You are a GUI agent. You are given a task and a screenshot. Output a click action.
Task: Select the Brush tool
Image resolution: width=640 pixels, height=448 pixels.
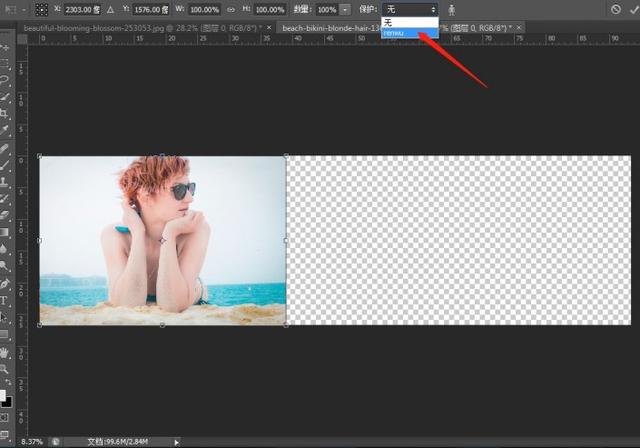(x=5, y=164)
